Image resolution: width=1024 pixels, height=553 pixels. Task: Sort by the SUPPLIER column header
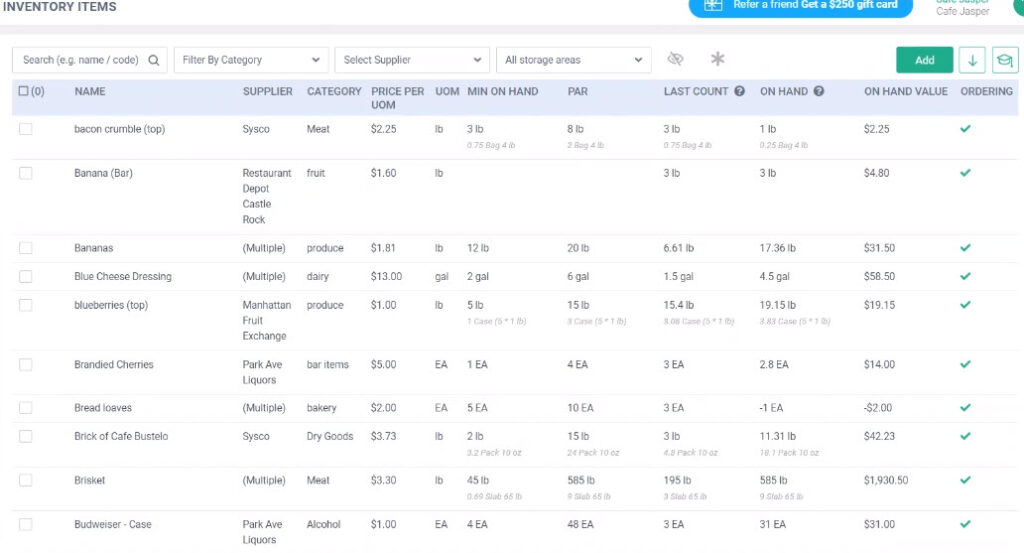tap(268, 91)
